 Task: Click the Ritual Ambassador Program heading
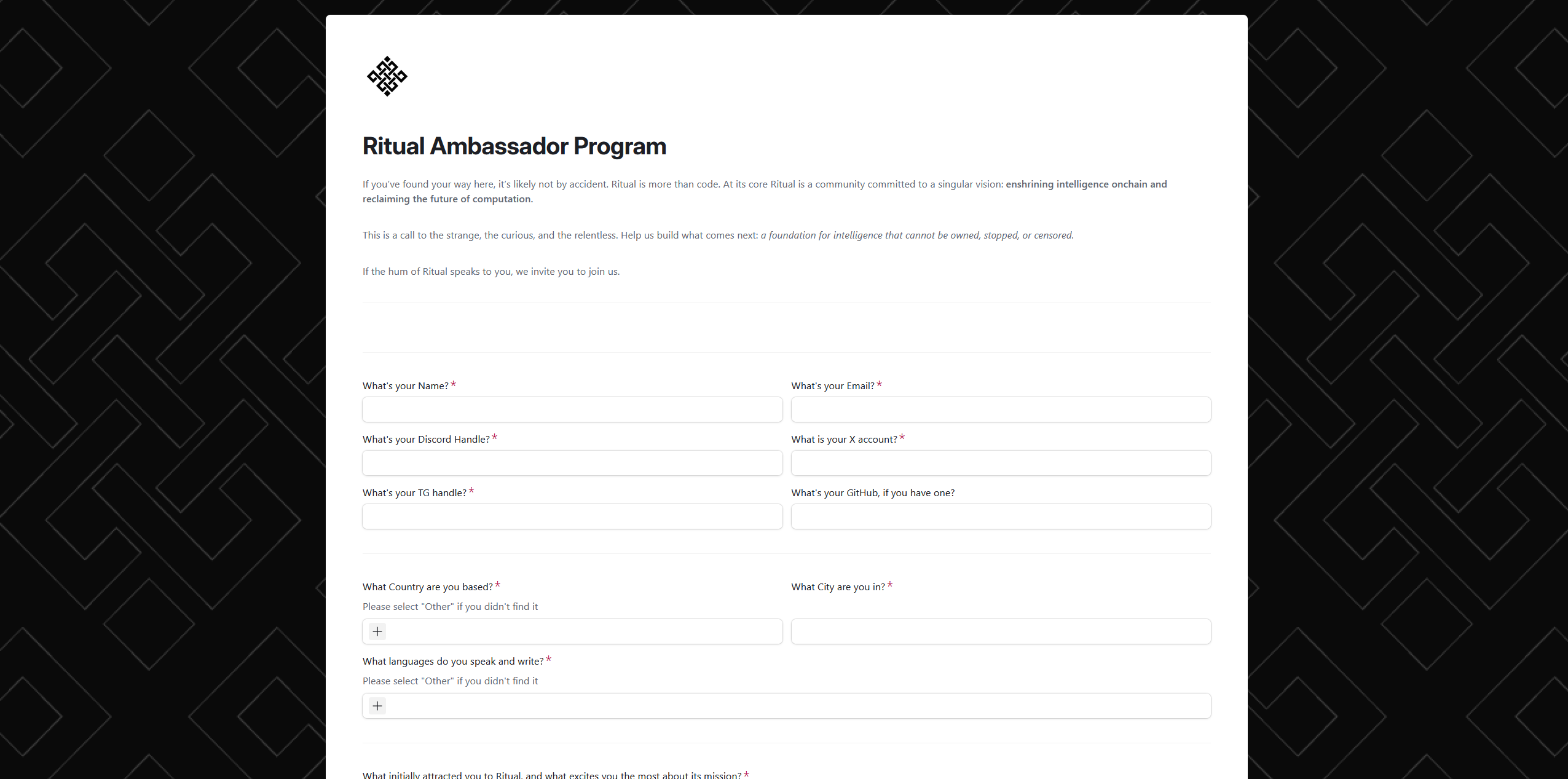[x=514, y=146]
